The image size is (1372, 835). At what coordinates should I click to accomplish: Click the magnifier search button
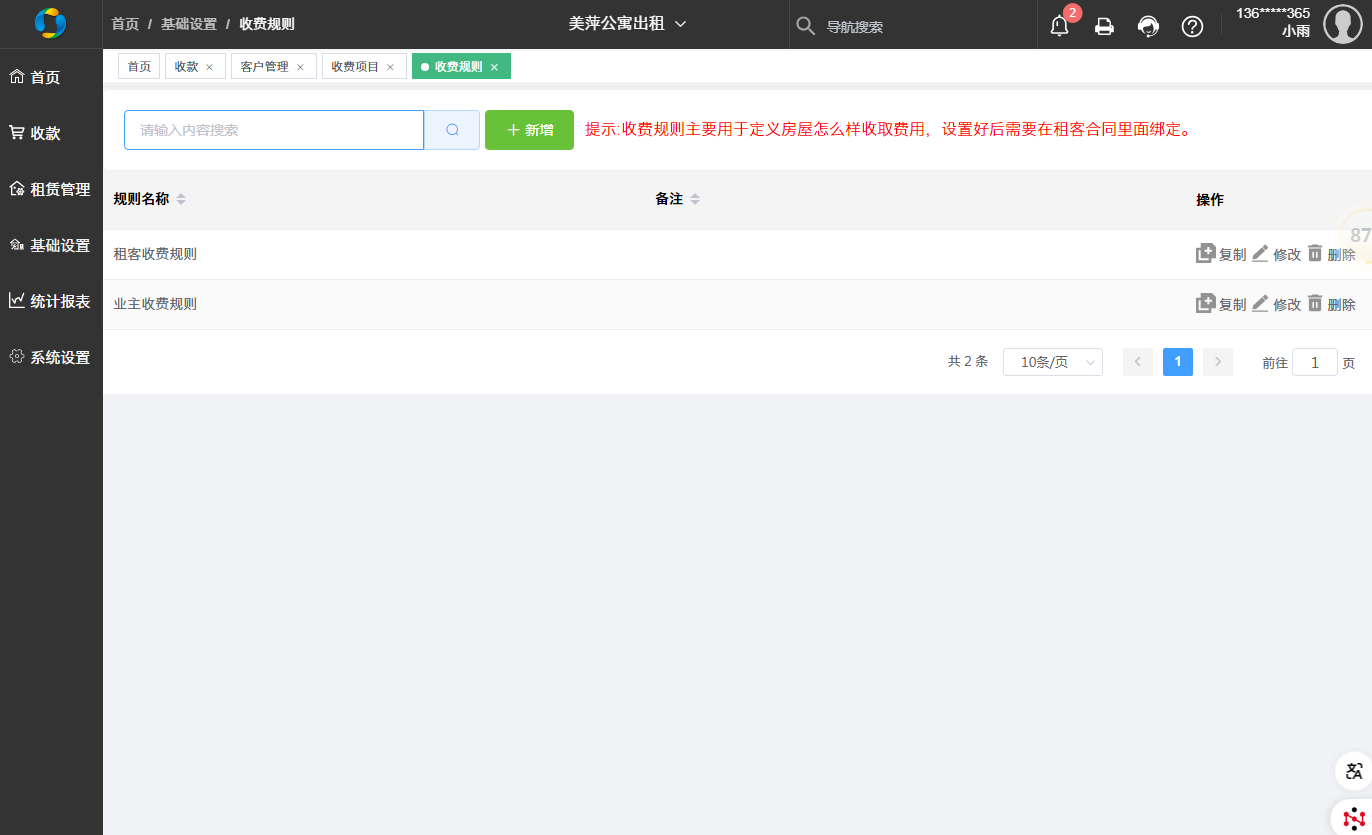[x=452, y=130]
